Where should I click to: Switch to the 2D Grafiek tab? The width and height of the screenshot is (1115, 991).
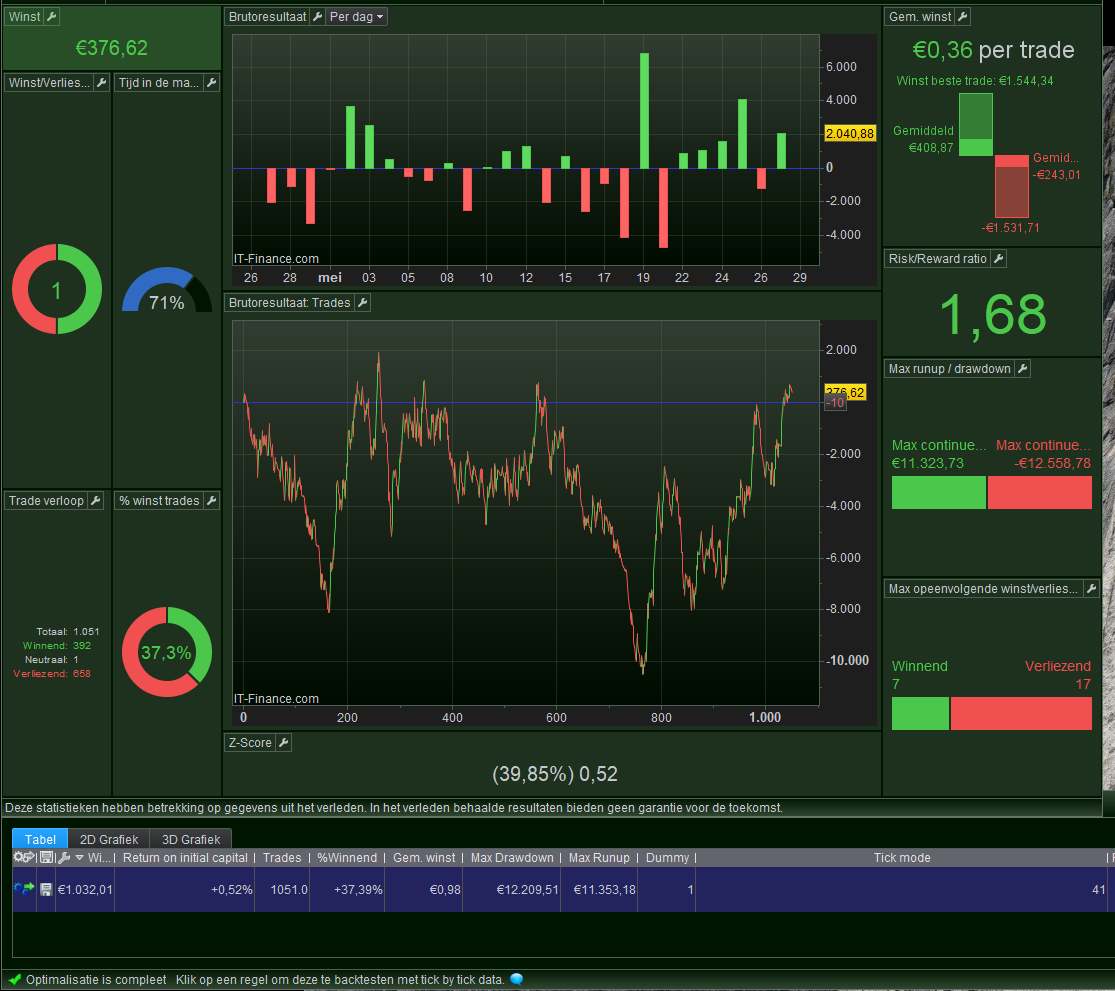pyautogui.click(x=109, y=839)
